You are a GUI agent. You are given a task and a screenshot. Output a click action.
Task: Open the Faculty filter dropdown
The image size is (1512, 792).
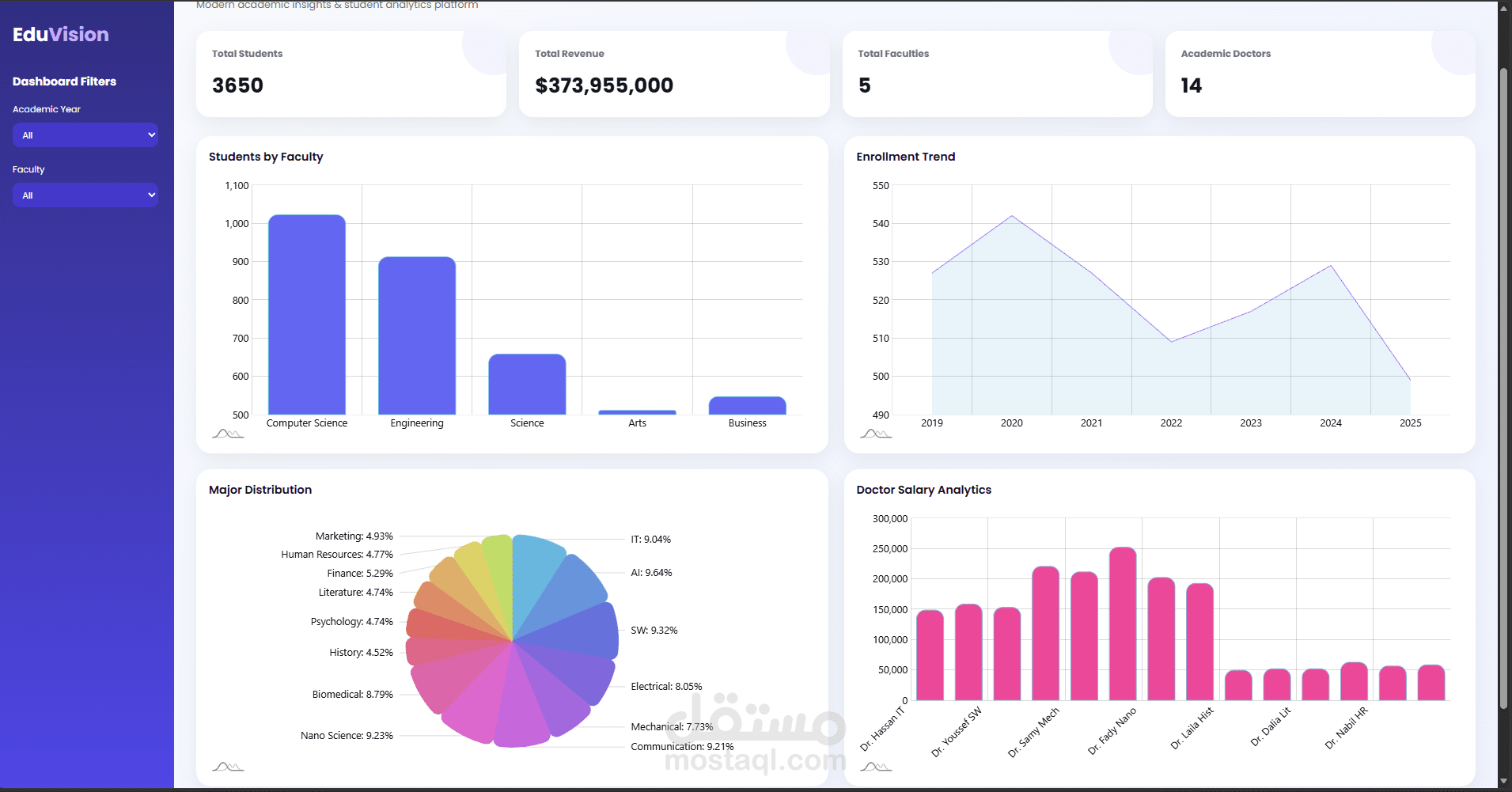tap(85, 195)
